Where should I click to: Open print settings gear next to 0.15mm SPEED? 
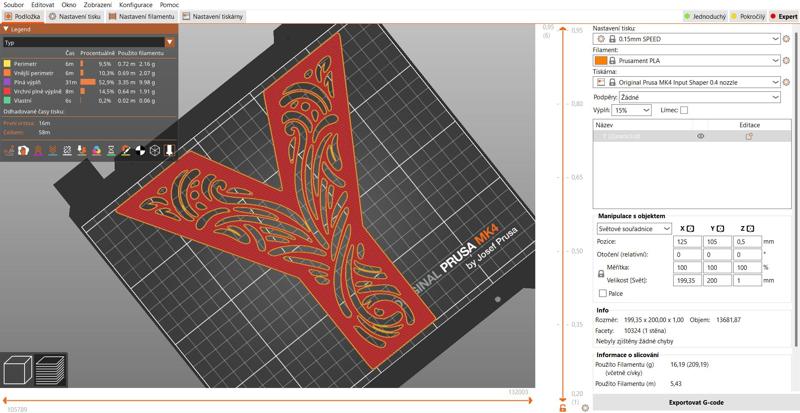(x=786, y=38)
